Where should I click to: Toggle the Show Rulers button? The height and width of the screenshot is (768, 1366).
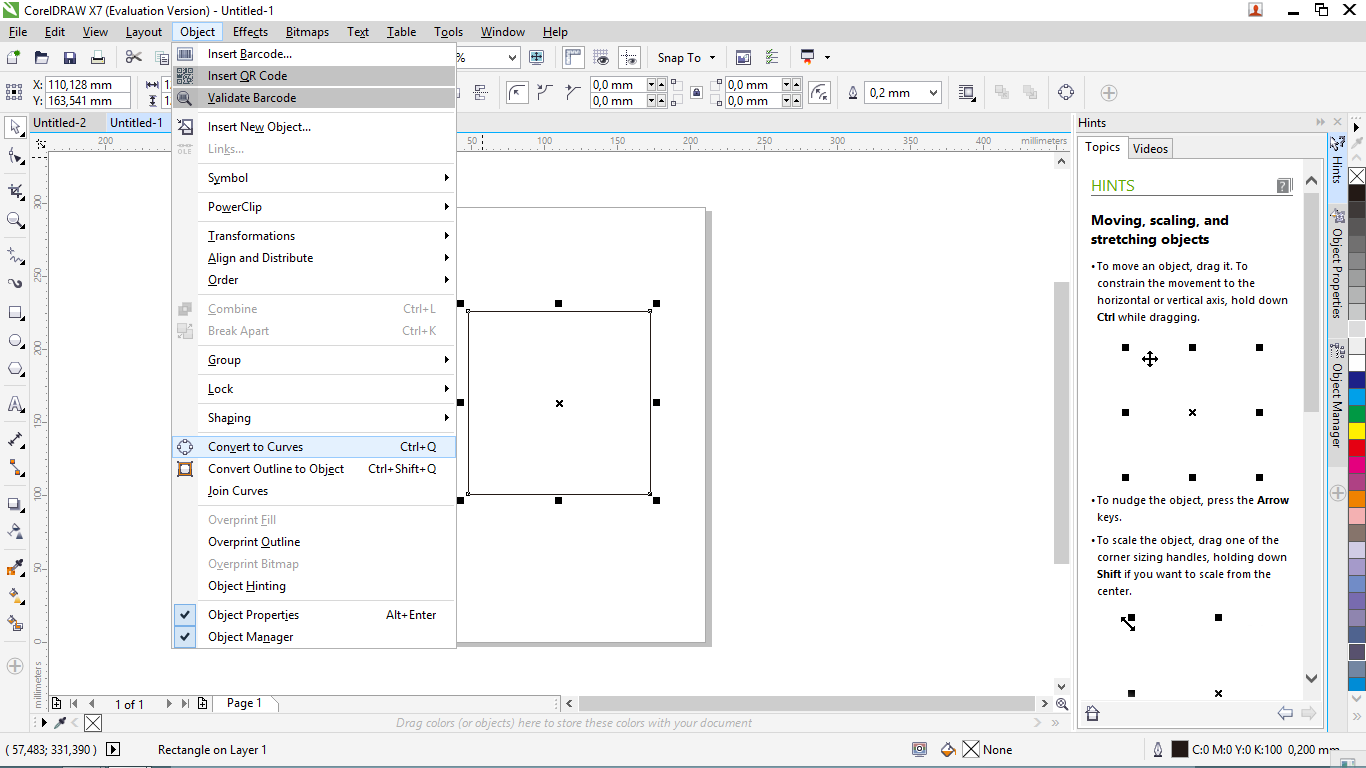[x=573, y=58]
